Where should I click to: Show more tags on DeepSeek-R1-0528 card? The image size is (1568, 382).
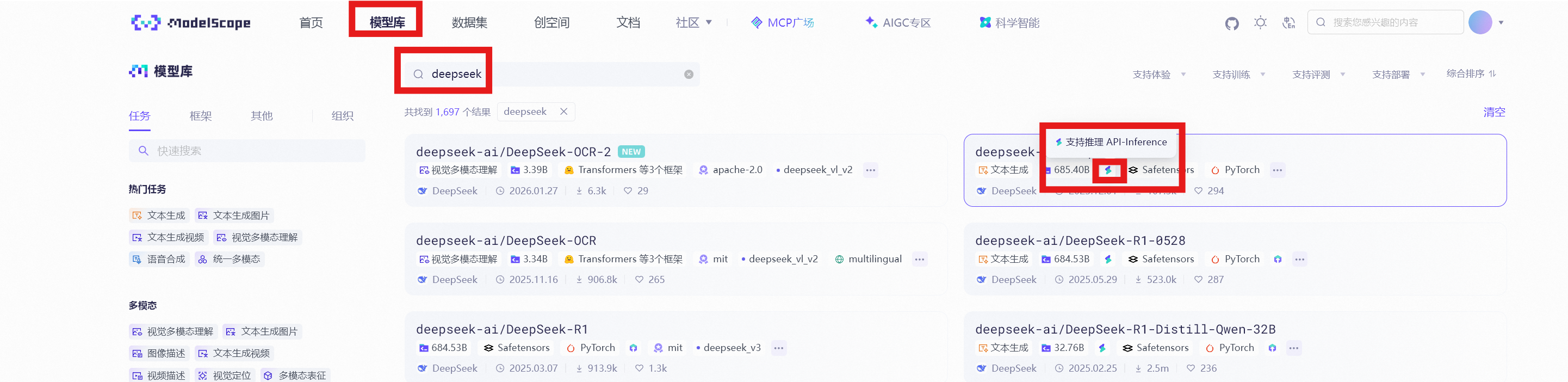(1299, 260)
